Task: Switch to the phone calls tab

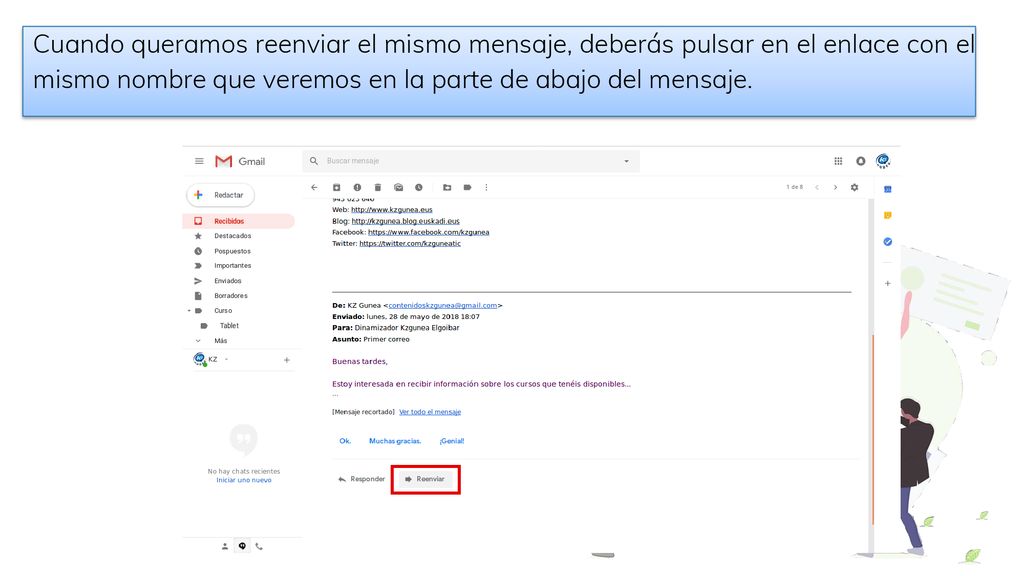Action: click(x=259, y=547)
